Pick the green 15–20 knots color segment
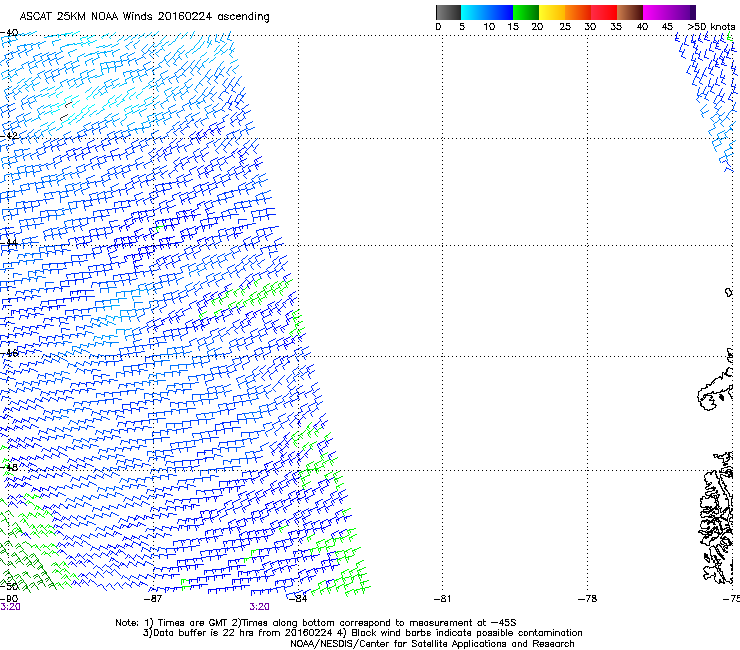Screen dimensions: 740x650 point(526,12)
